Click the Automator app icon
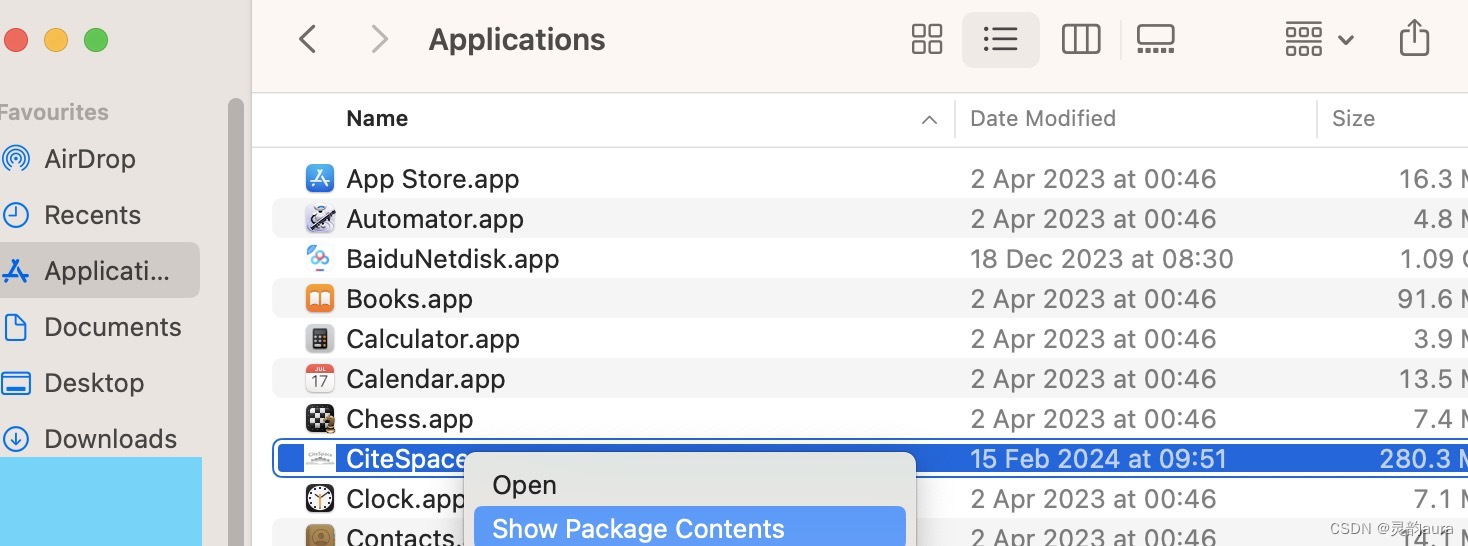Image resolution: width=1468 pixels, height=546 pixels. tap(319, 219)
